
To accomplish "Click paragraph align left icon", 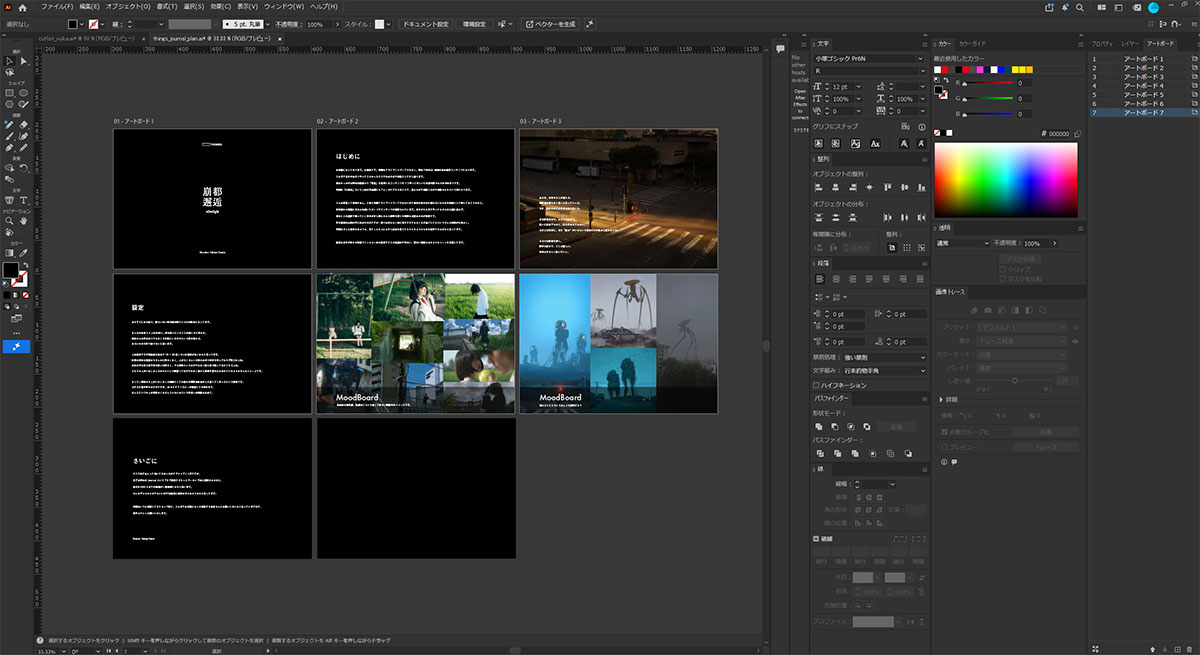I will 820,279.
